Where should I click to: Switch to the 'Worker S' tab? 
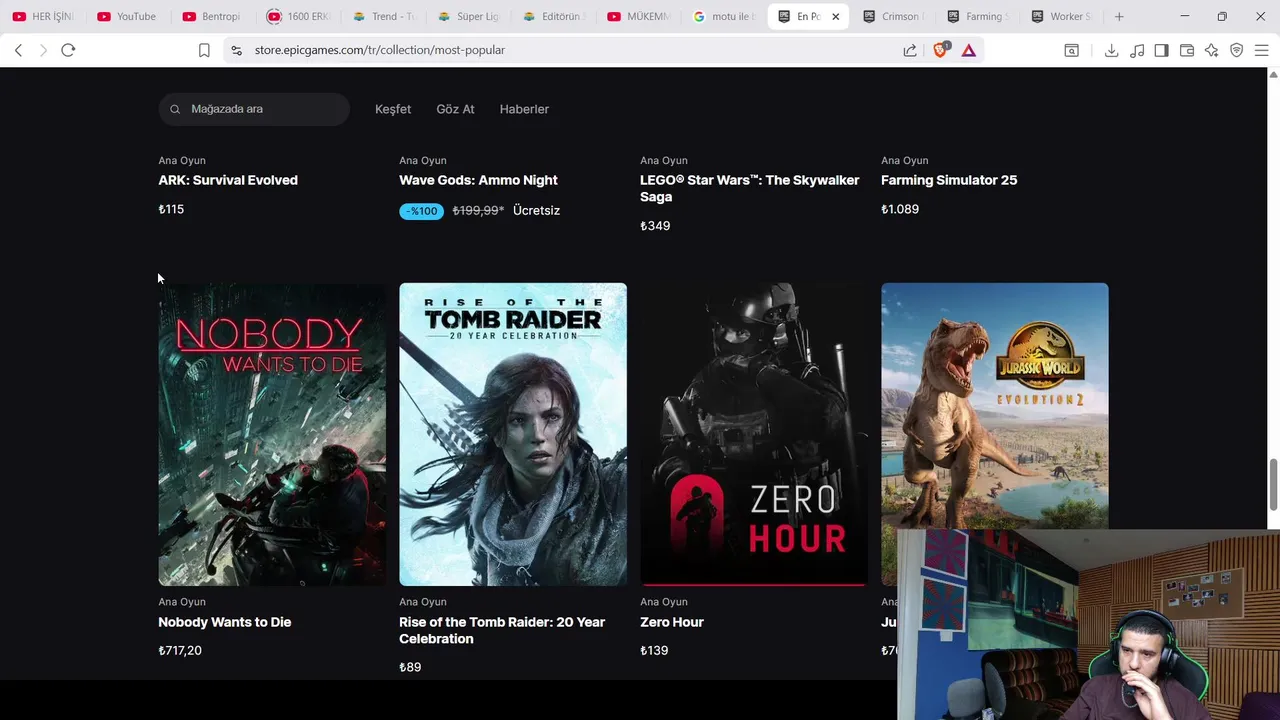tap(1063, 16)
